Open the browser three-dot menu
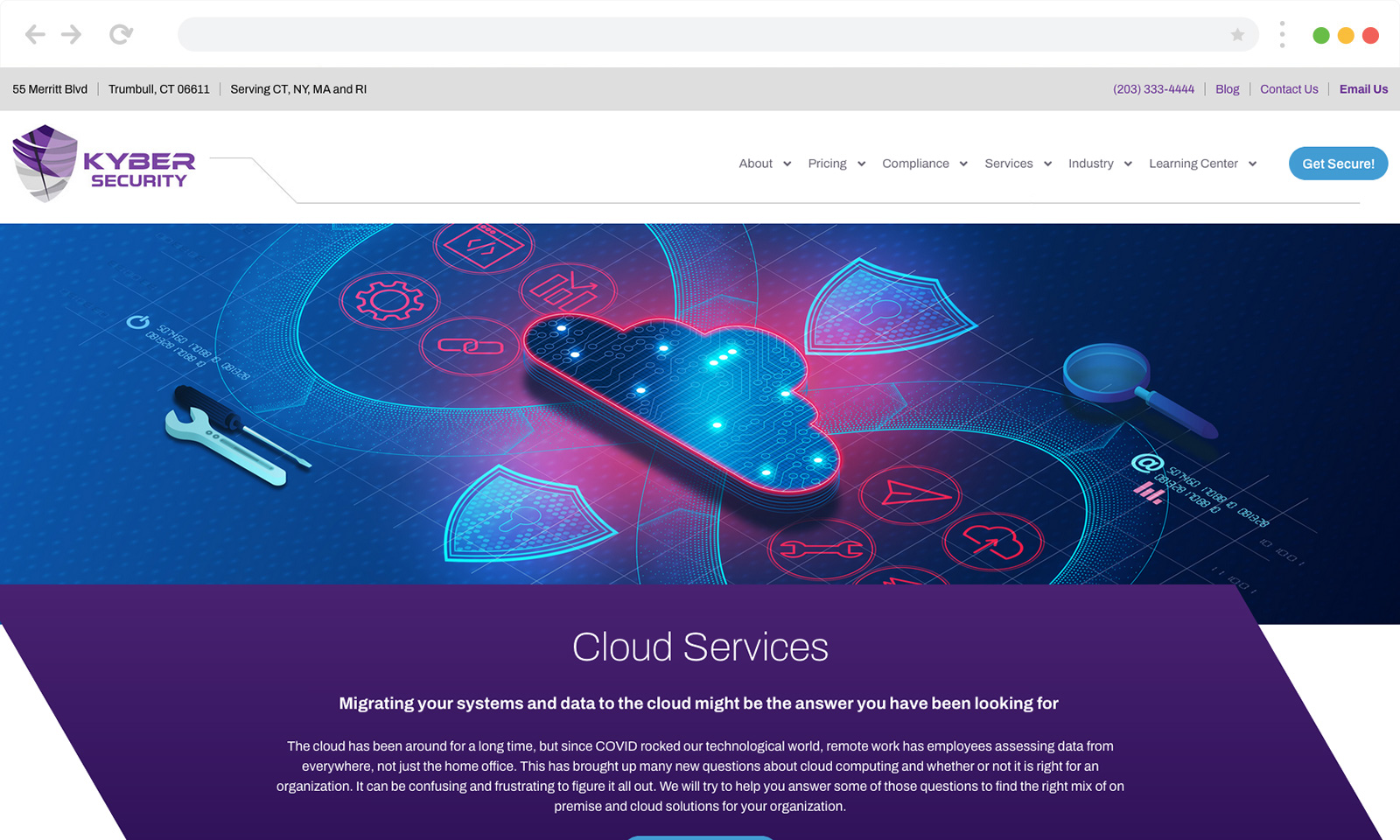 pos(1282,35)
